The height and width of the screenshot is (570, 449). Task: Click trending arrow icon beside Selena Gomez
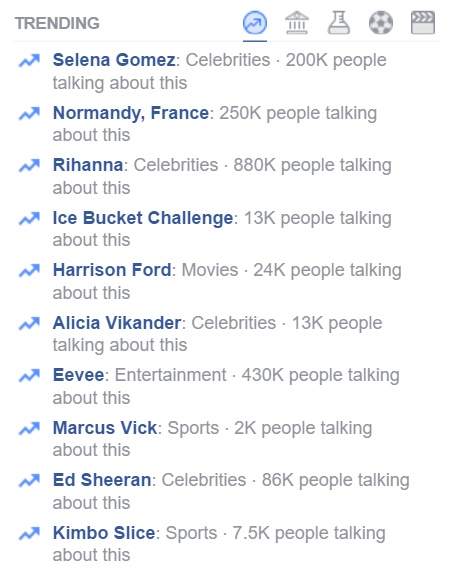[29, 61]
